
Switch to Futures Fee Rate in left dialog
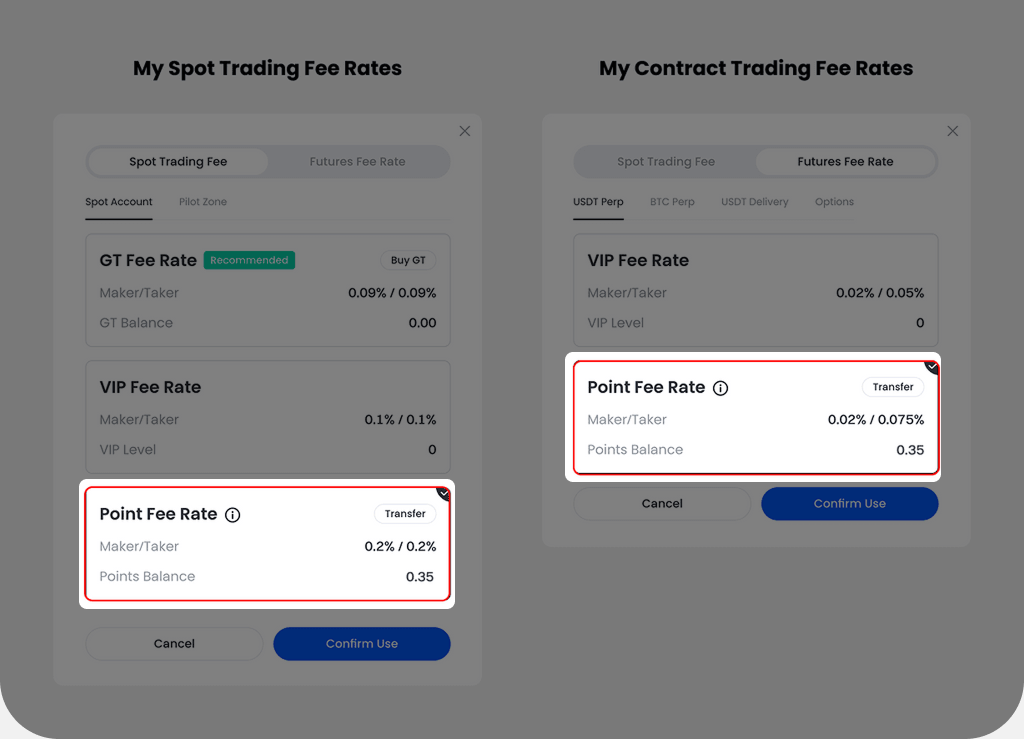tap(357, 162)
